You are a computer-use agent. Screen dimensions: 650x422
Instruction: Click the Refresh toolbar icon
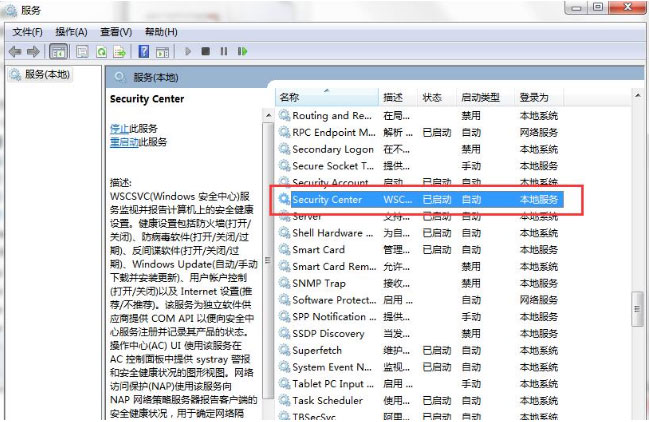point(101,52)
